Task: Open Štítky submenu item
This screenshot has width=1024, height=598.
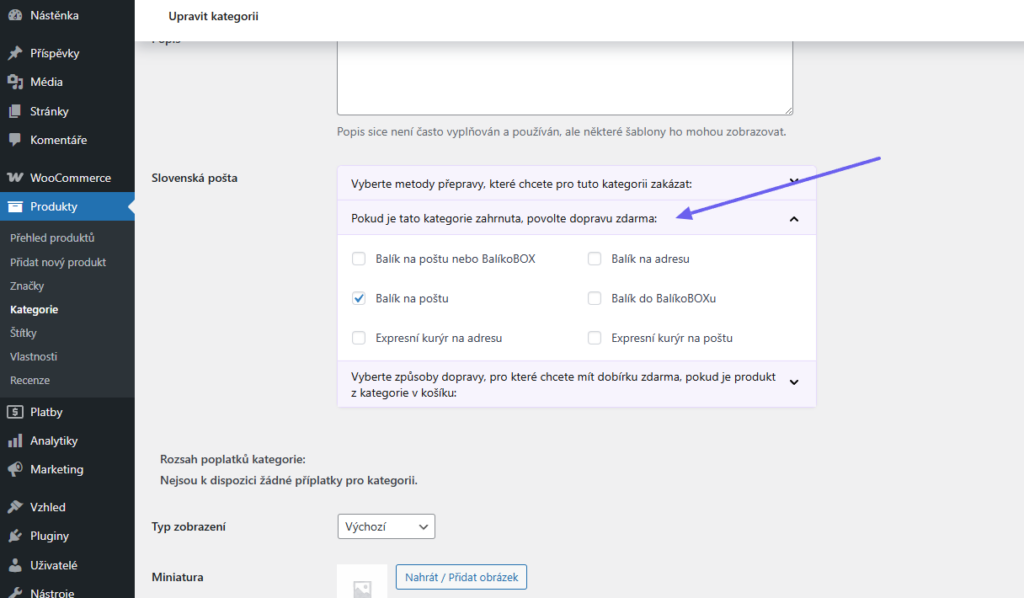Action: 24,333
